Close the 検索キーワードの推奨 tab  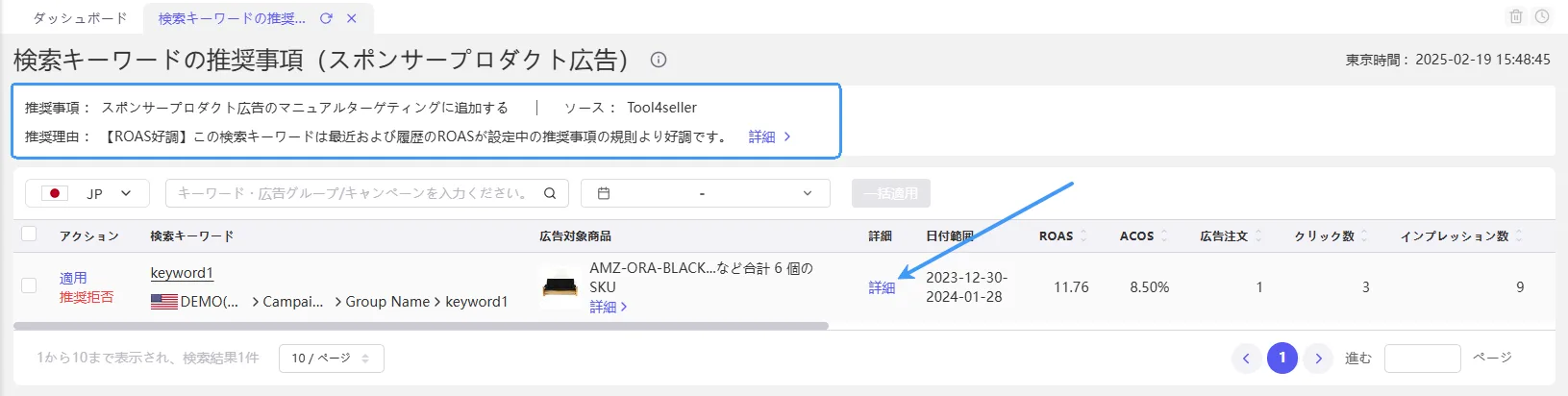click(352, 18)
